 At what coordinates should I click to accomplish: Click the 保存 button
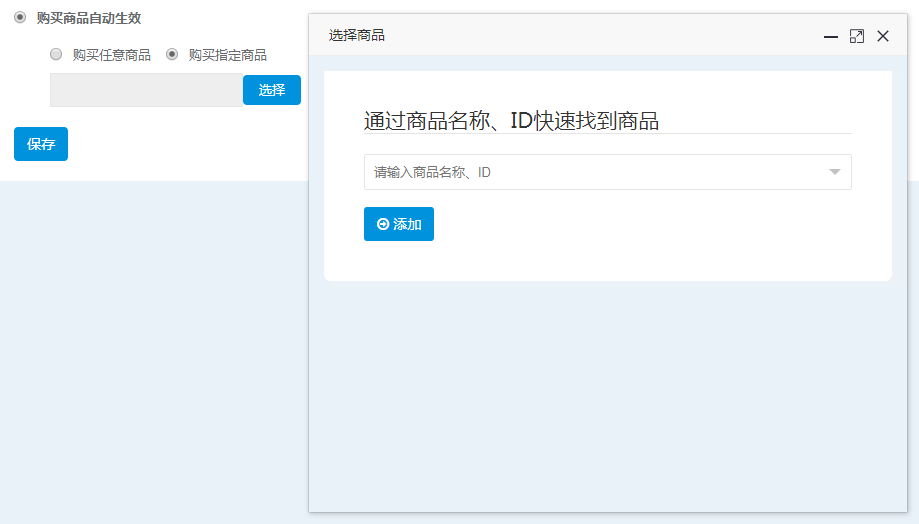[x=41, y=144]
